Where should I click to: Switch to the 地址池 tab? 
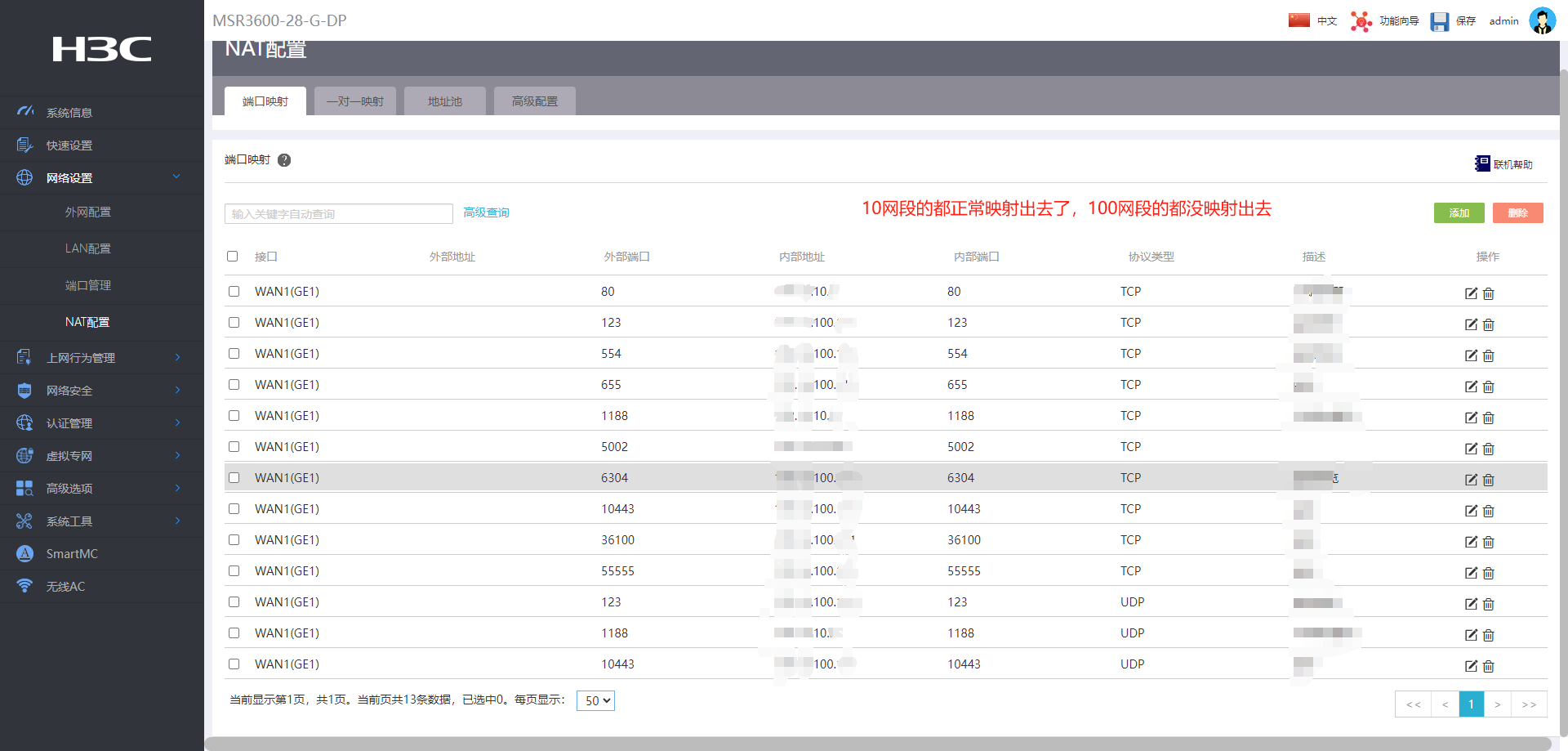point(445,101)
